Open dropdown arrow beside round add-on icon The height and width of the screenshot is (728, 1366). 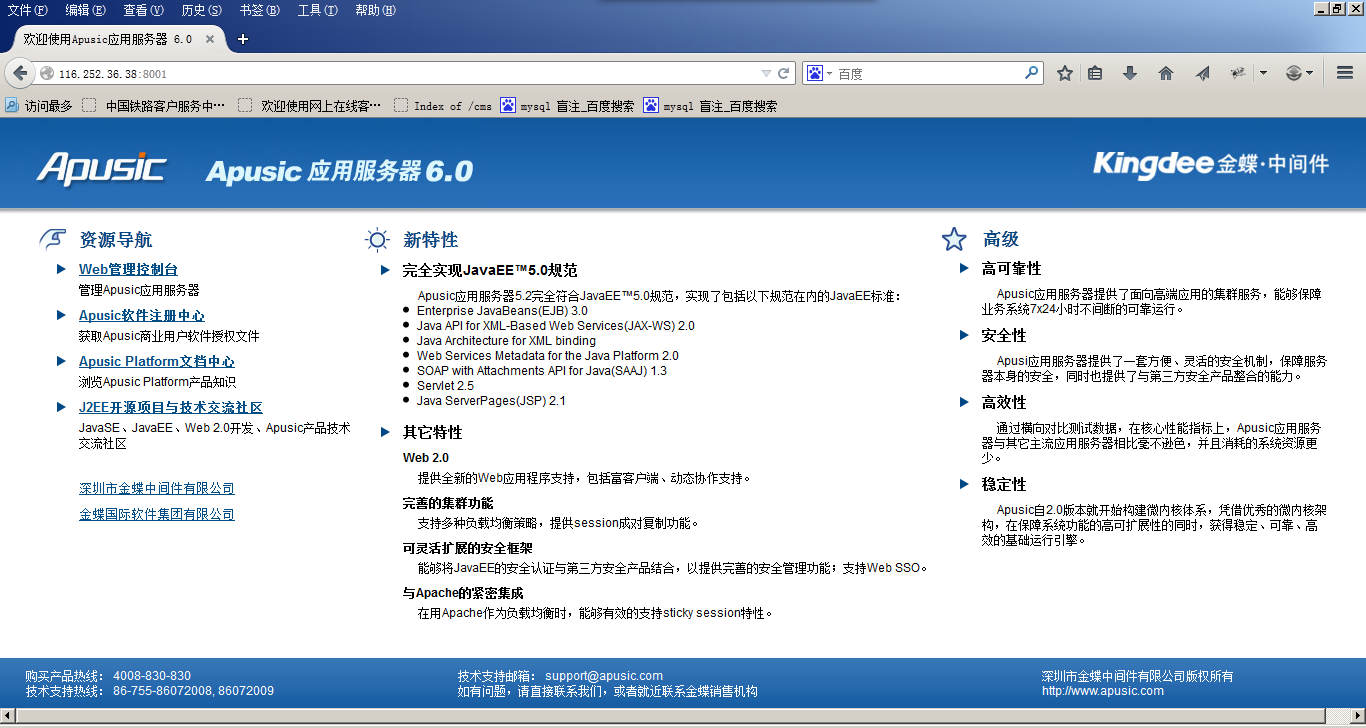click(x=1309, y=73)
